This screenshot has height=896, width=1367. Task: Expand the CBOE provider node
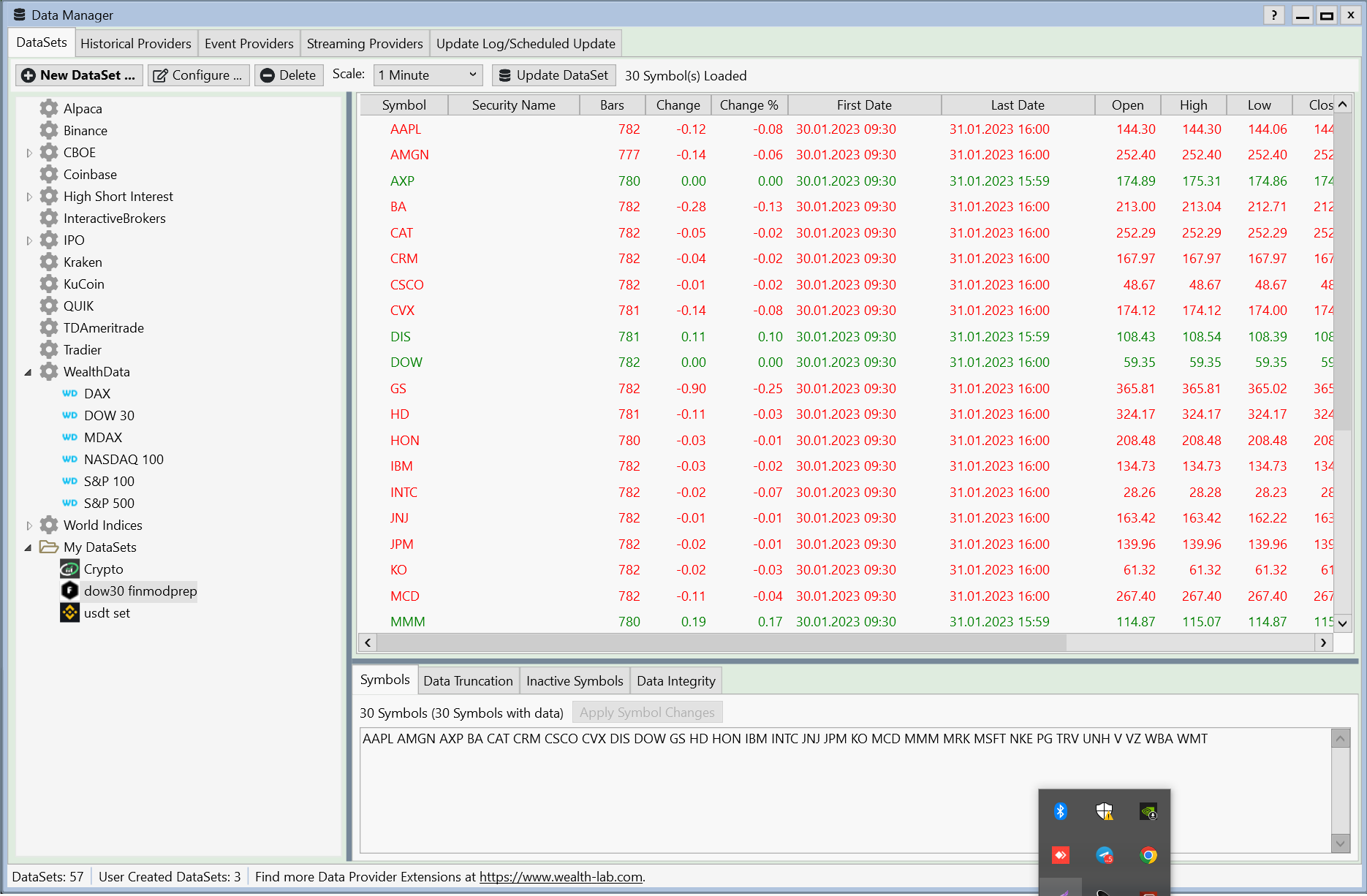[x=29, y=152]
